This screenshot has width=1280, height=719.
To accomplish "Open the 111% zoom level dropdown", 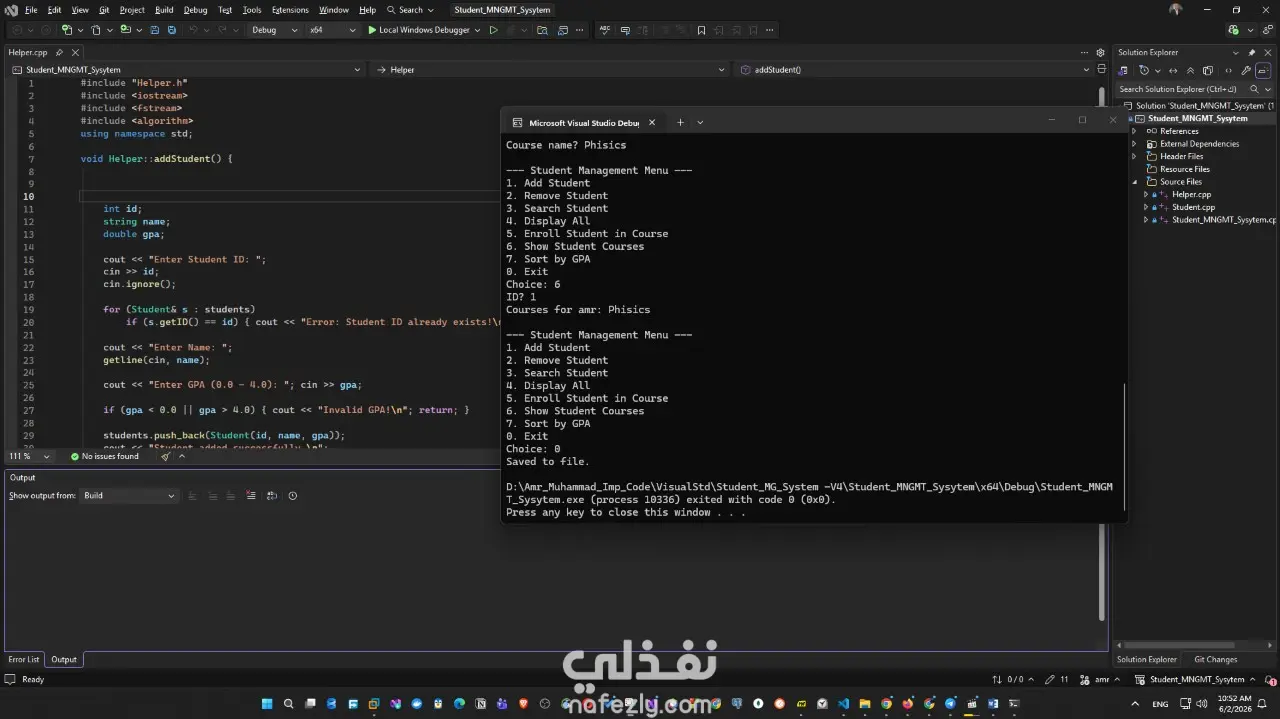I will [29, 456].
